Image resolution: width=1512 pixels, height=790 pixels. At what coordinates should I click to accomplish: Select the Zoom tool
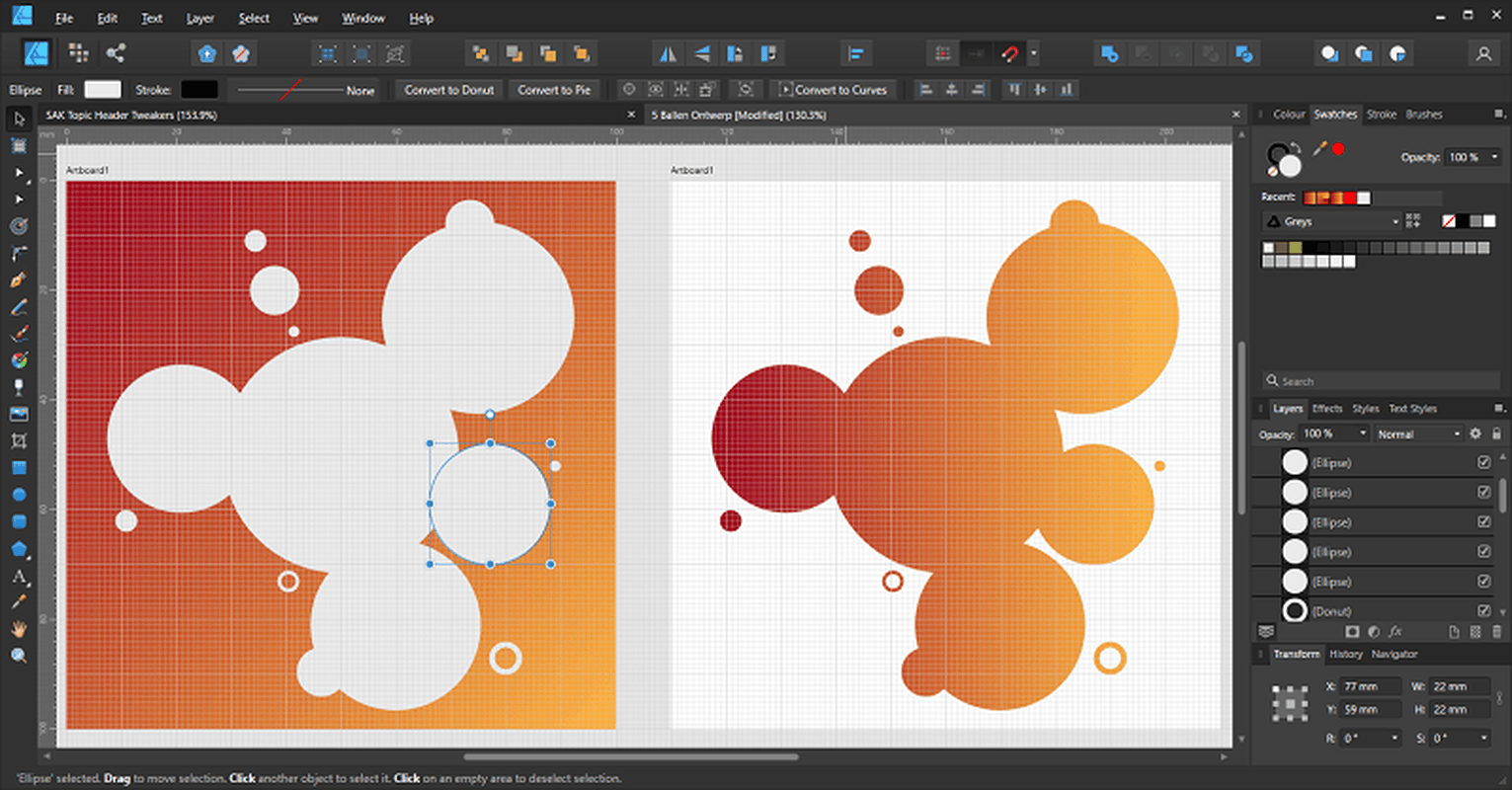coord(19,656)
